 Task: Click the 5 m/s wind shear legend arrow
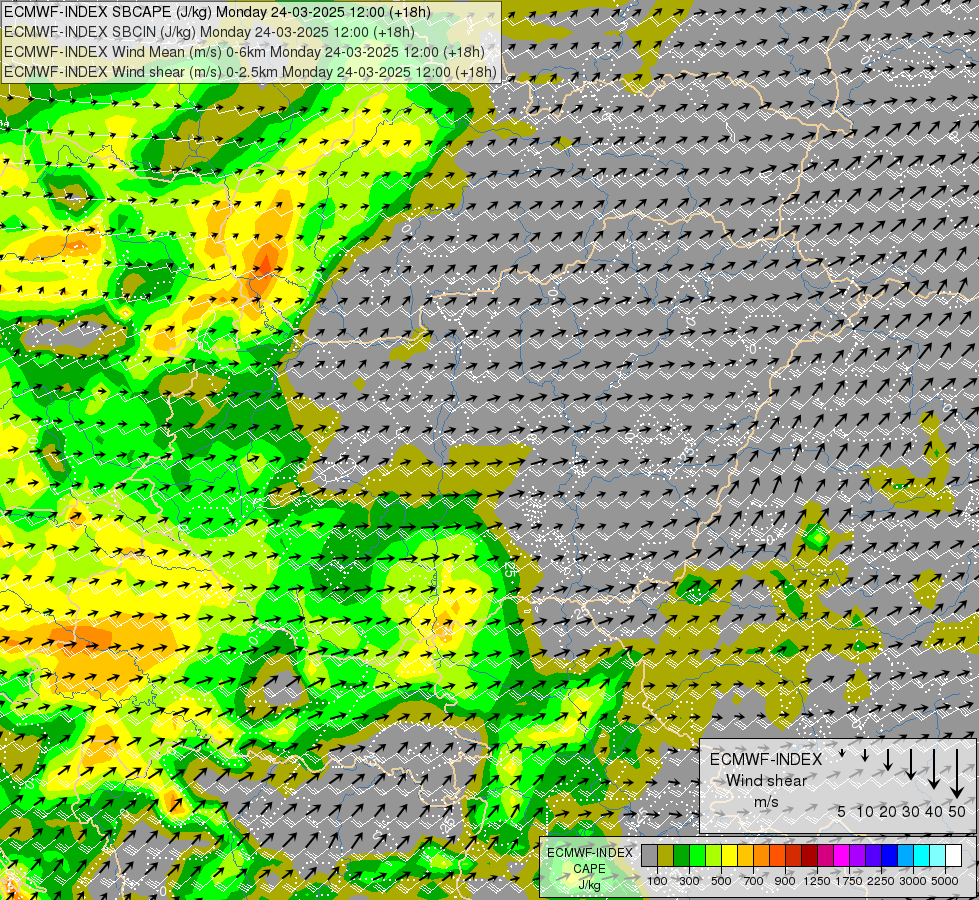point(842,753)
